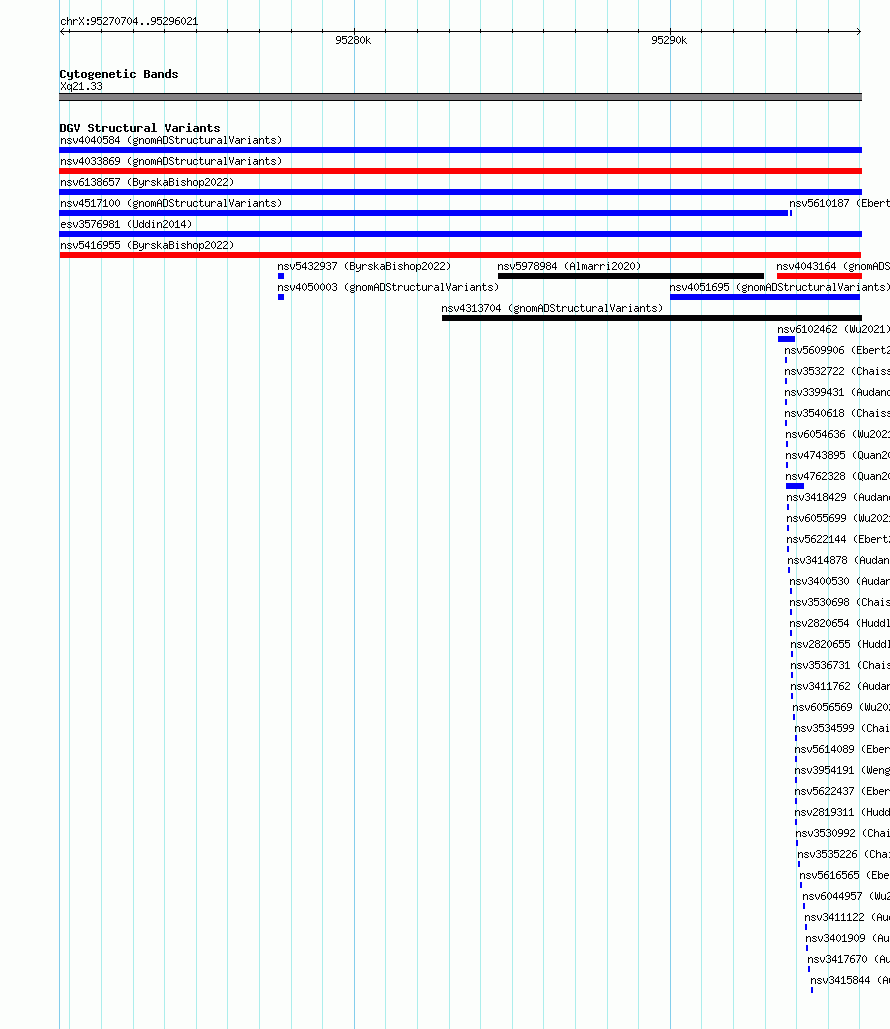Click nsv3417670 variant label
Viewport: 890px width, 1029px height.
pyautogui.click(x=849, y=959)
